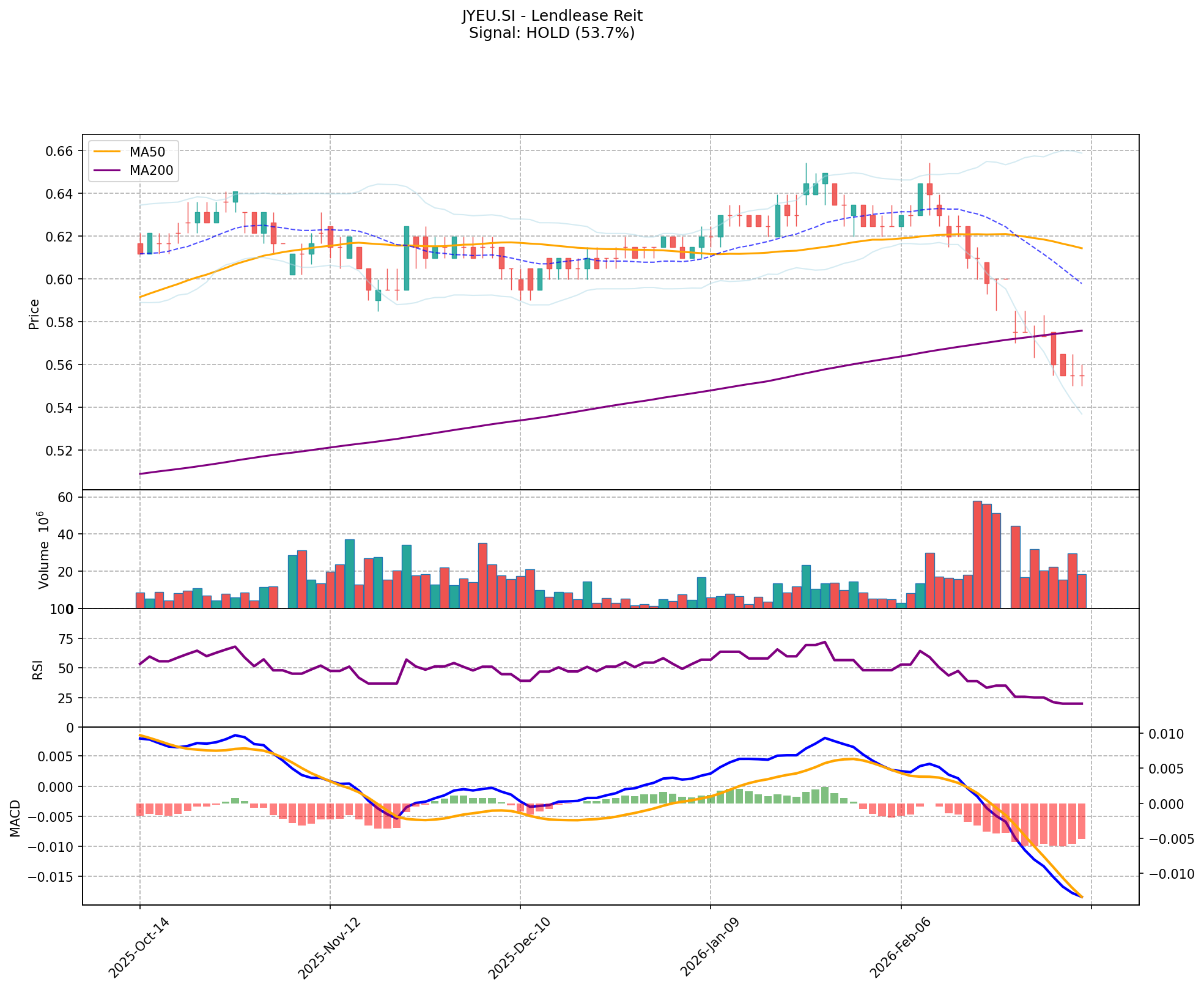Click the 0.010 right MACD axis tick
1204x990 pixels.
(1167, 734)
